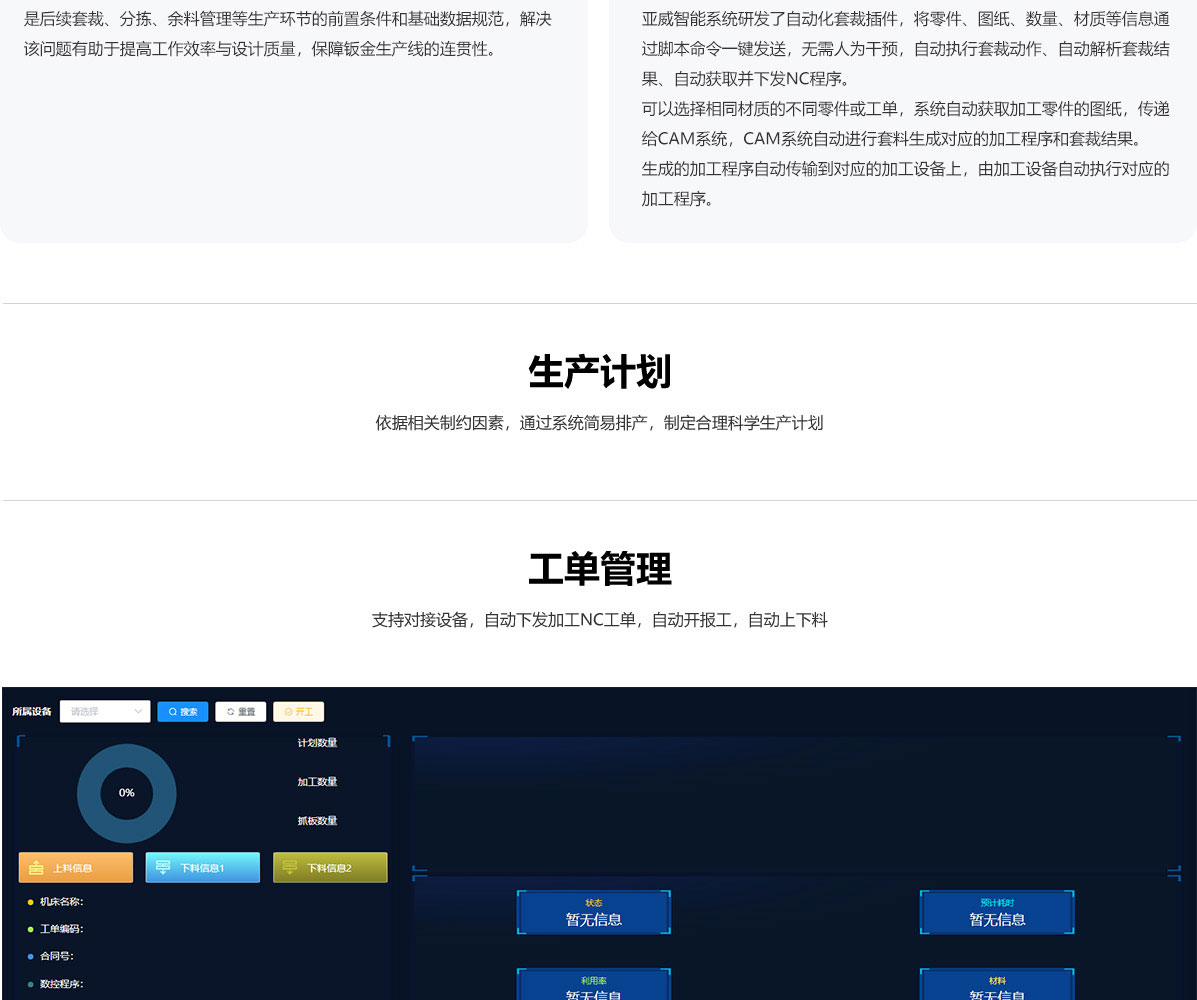The height and width of the screenshot is (1000, 1197).
Task: Select the 状态 info card
Action: (x=593, y=912)
